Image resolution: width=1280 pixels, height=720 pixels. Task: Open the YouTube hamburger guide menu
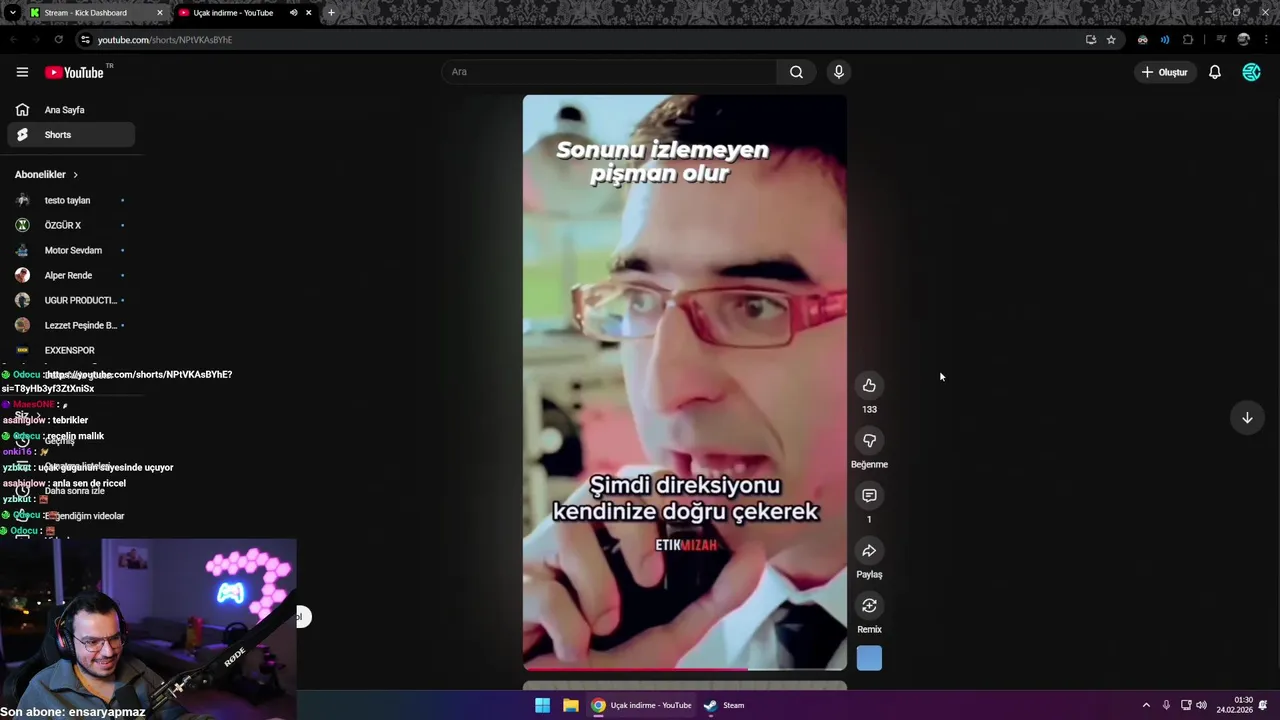pos(22,72)
